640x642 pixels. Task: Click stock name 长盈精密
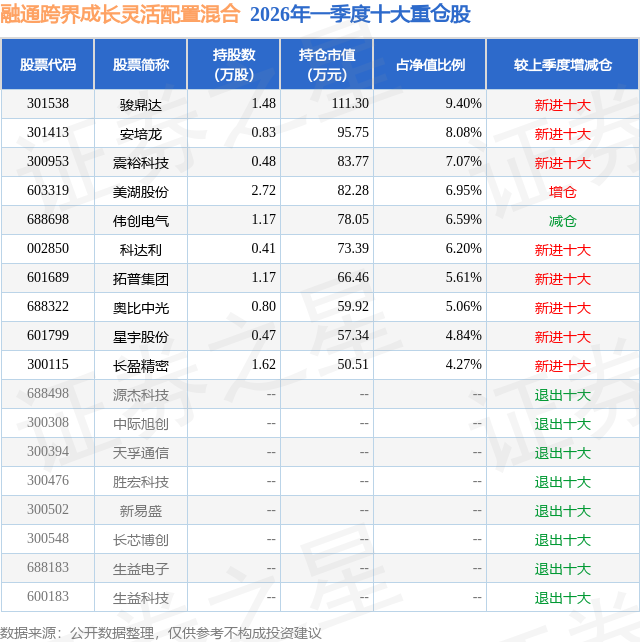(x=141, y=366)
